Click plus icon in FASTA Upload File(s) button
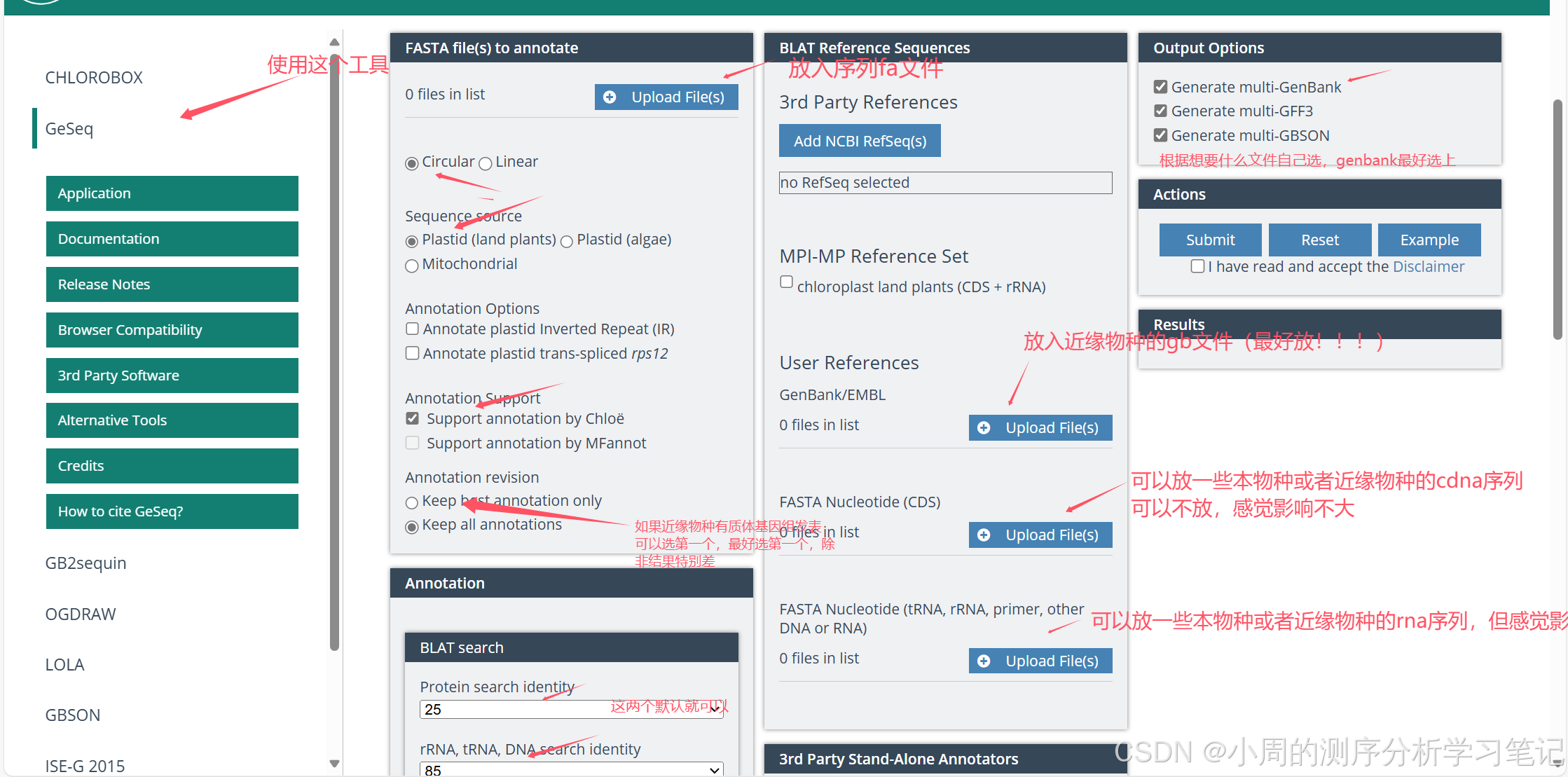Viewport: 1568px width, 777px height. pos(610,97)
